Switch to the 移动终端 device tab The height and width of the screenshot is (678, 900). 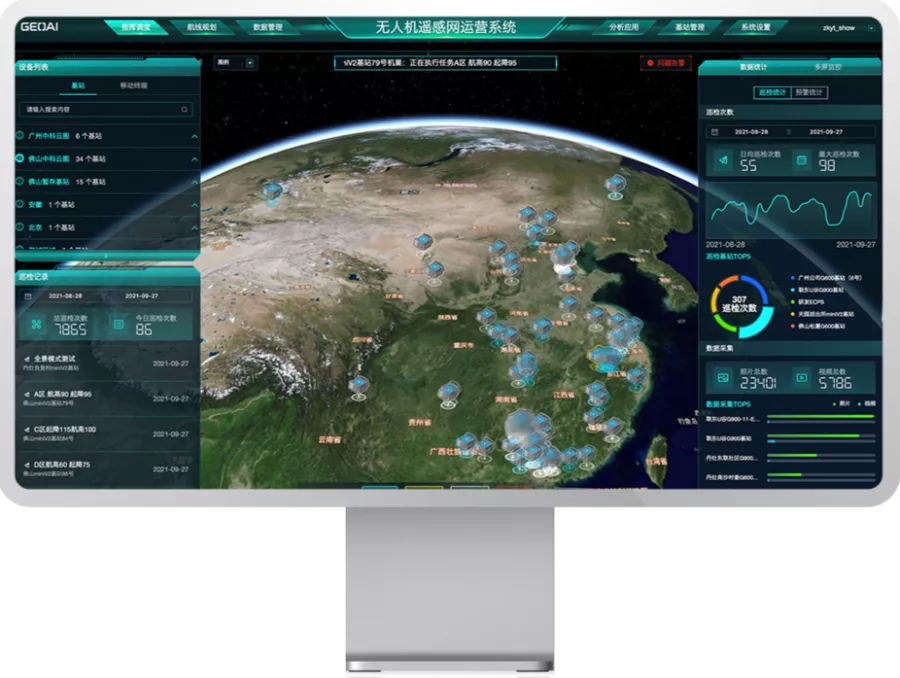click(134, 86)
